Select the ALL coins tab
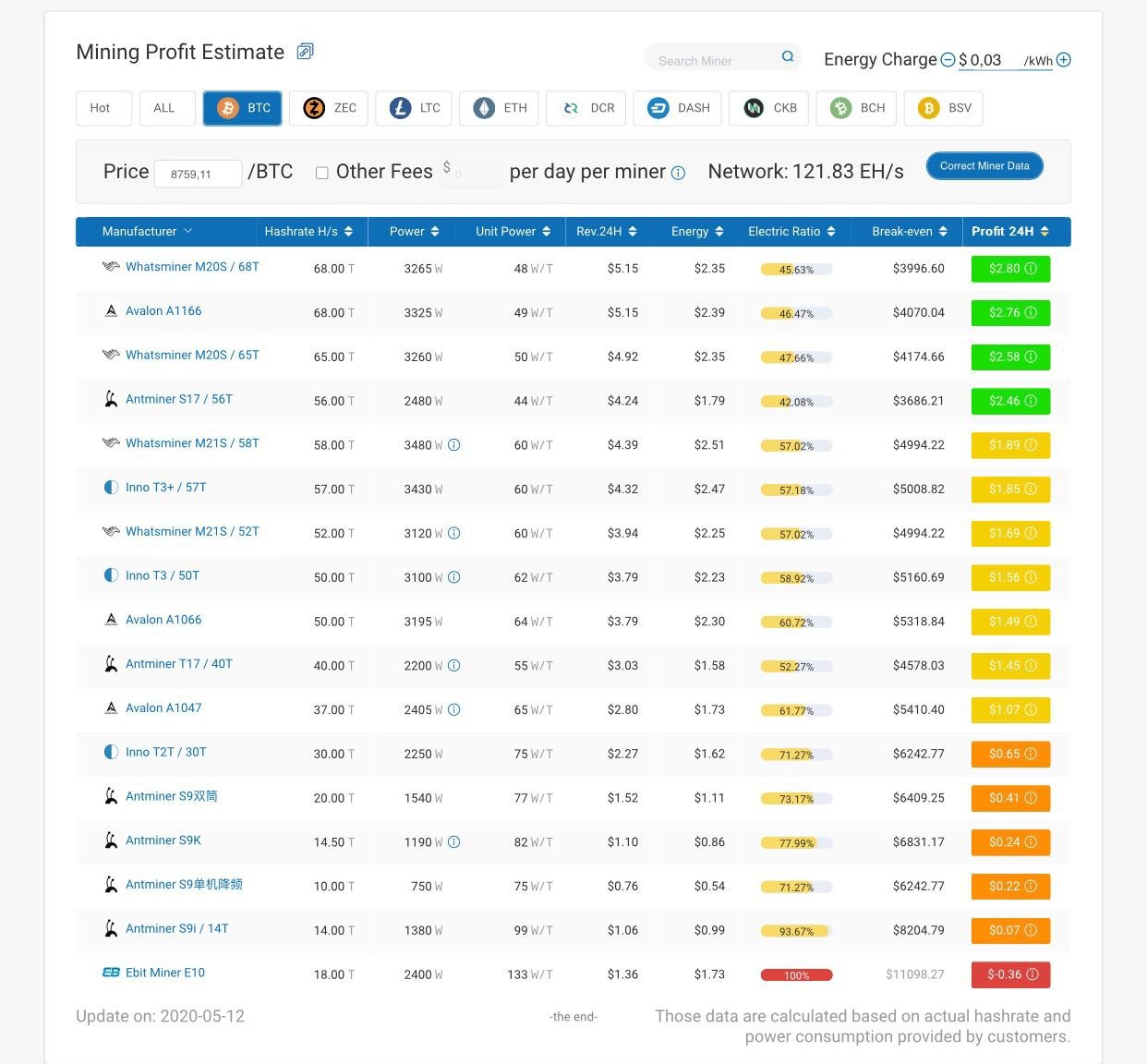Screen dimensions: 1147x1064 pyautogui.click(x=167, y=108)
